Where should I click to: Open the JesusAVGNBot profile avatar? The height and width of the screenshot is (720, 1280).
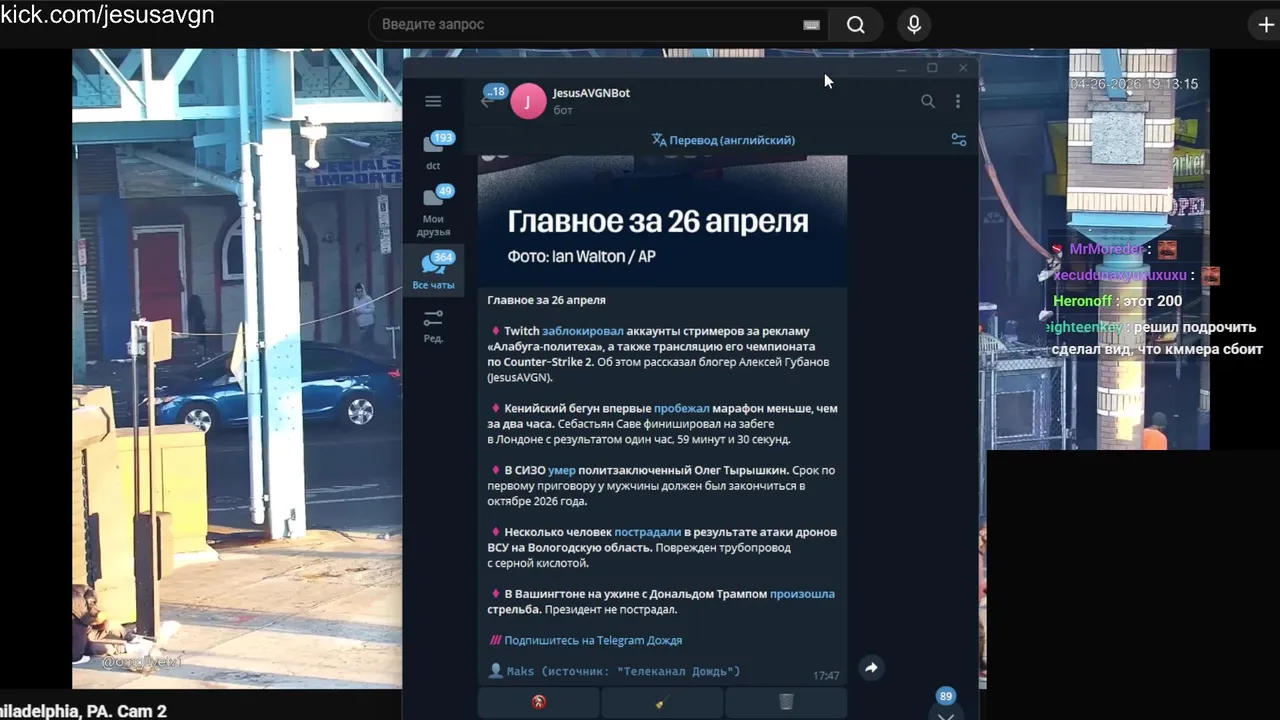pyautogui.click(x=528, y=101)
